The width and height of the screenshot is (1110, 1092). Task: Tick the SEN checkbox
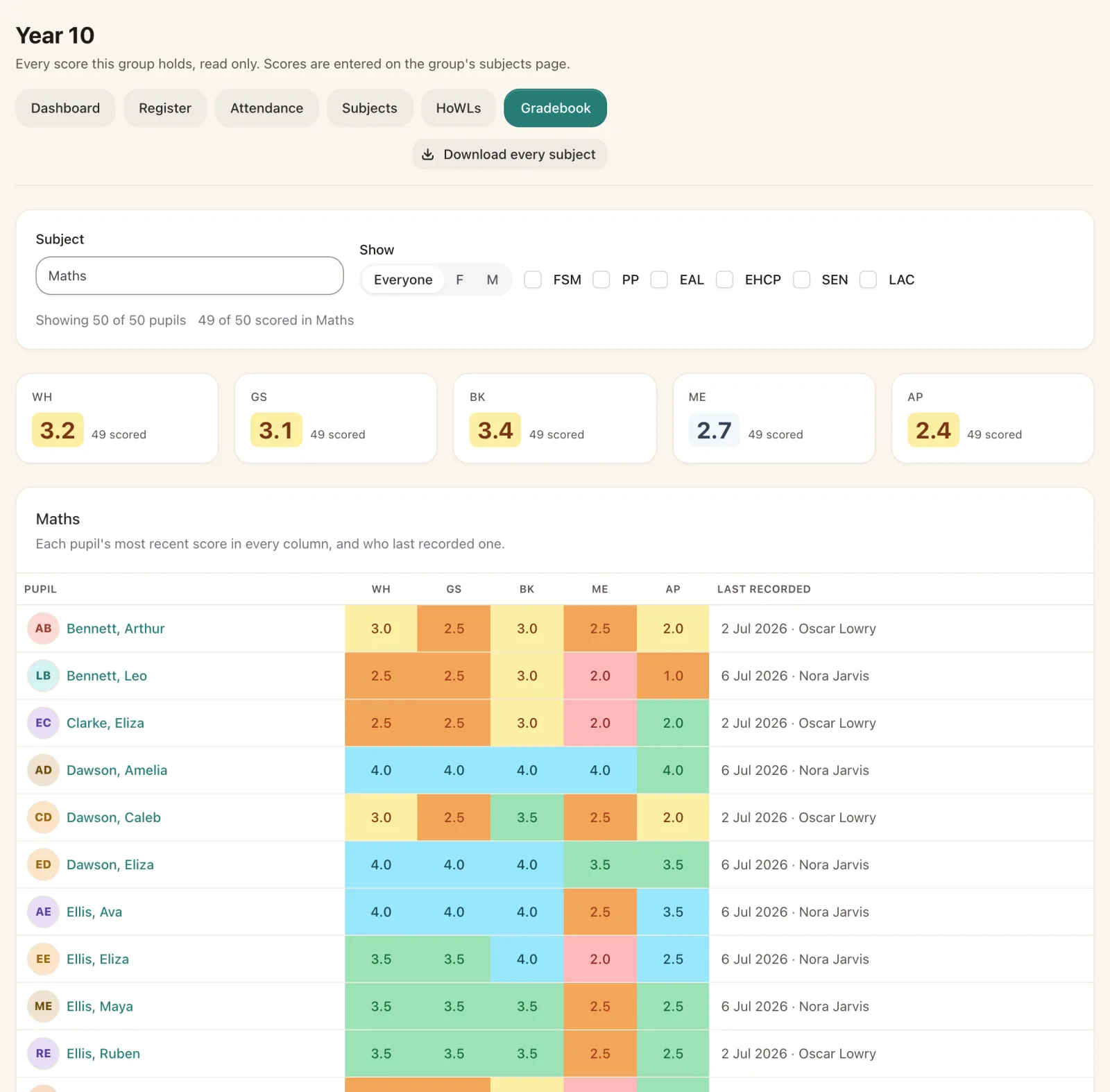pos(801,280)
